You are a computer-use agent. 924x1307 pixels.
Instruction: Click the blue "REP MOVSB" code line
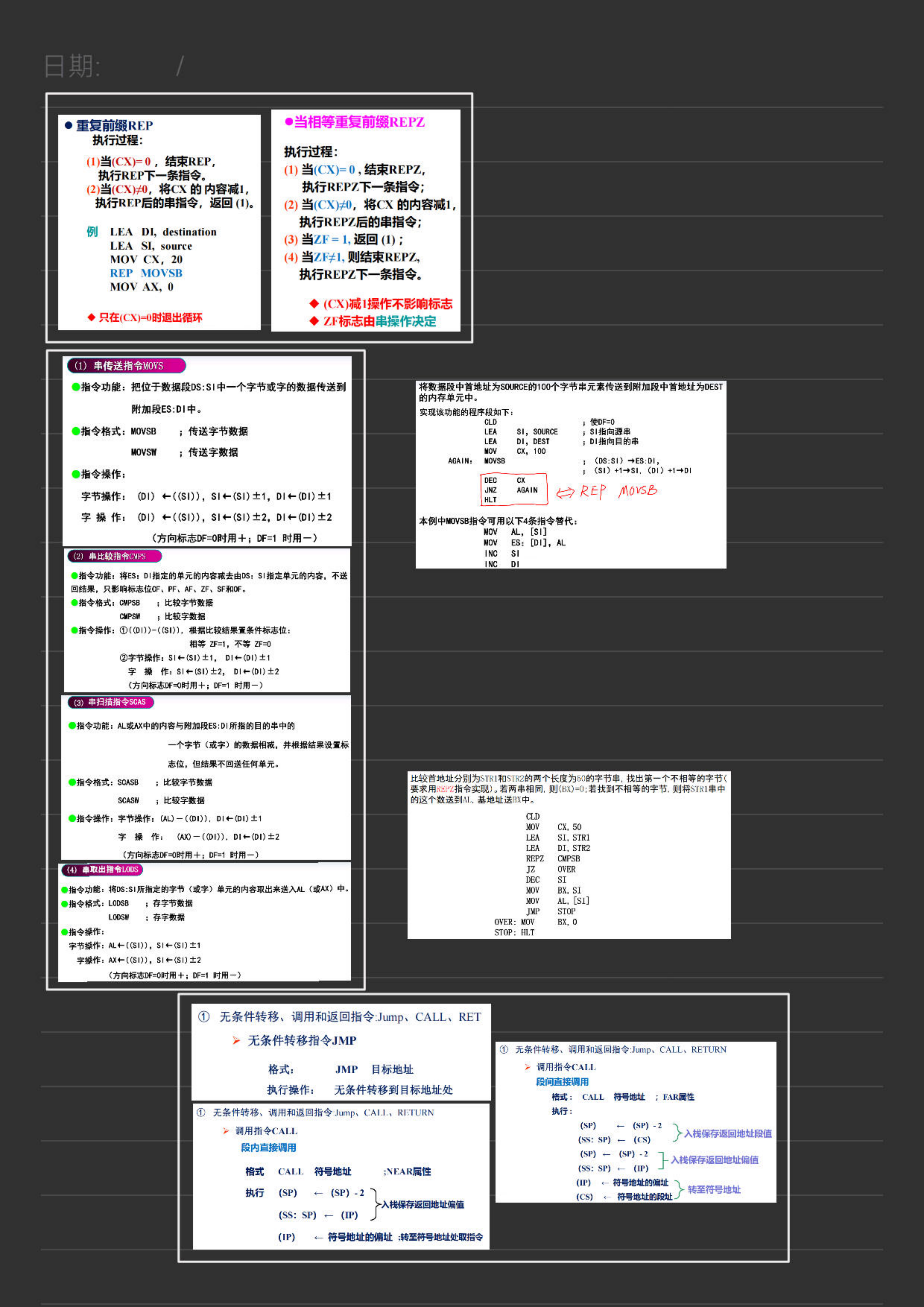pos(146,273)
